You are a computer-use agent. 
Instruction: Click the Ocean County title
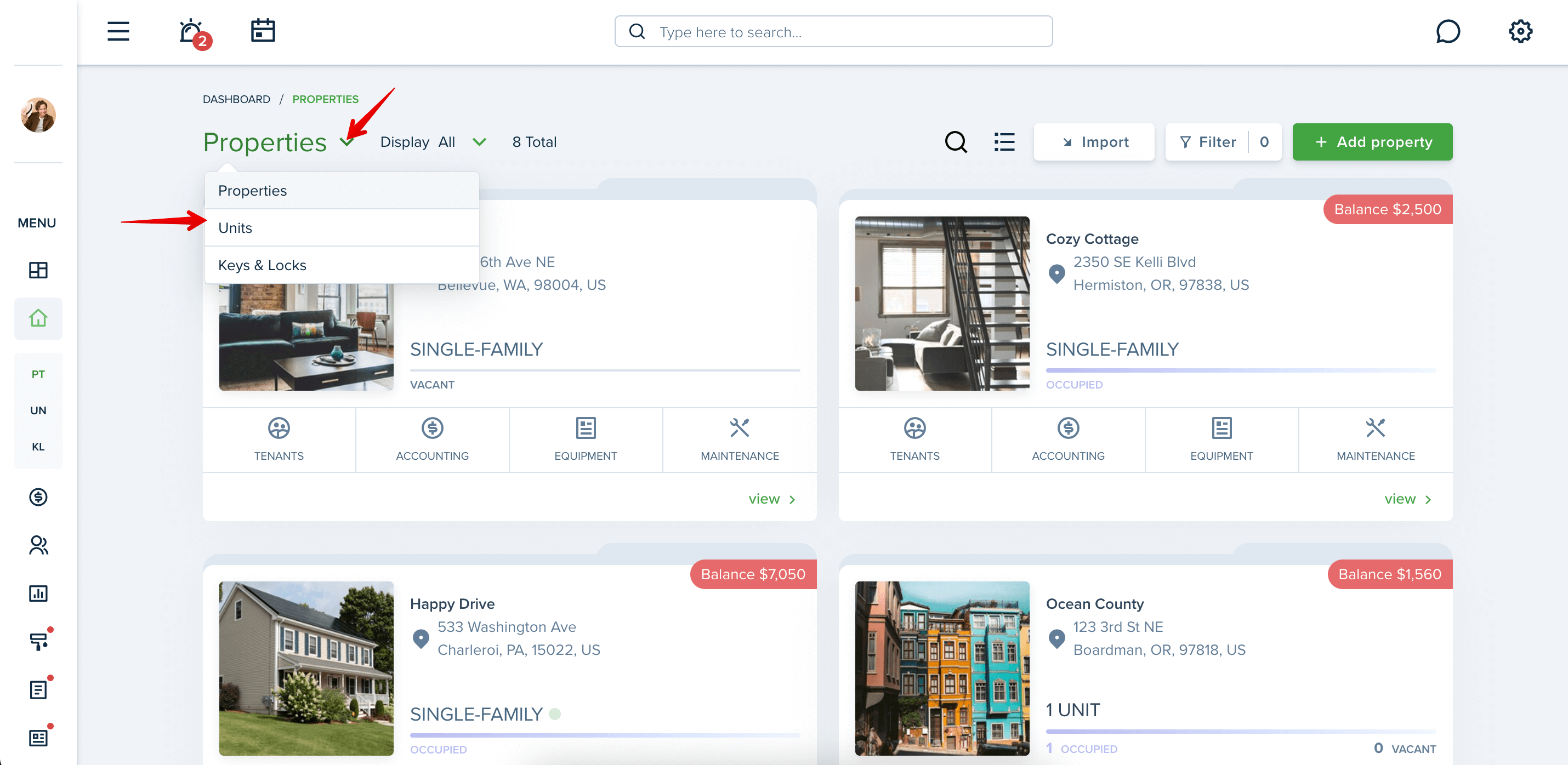[x=1094, y=604]
